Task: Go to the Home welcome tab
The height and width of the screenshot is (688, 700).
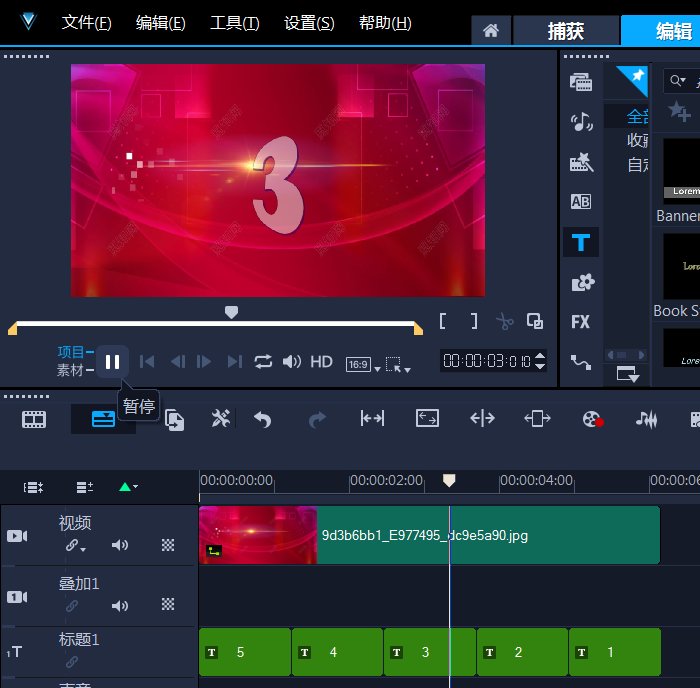Action: 491,30
